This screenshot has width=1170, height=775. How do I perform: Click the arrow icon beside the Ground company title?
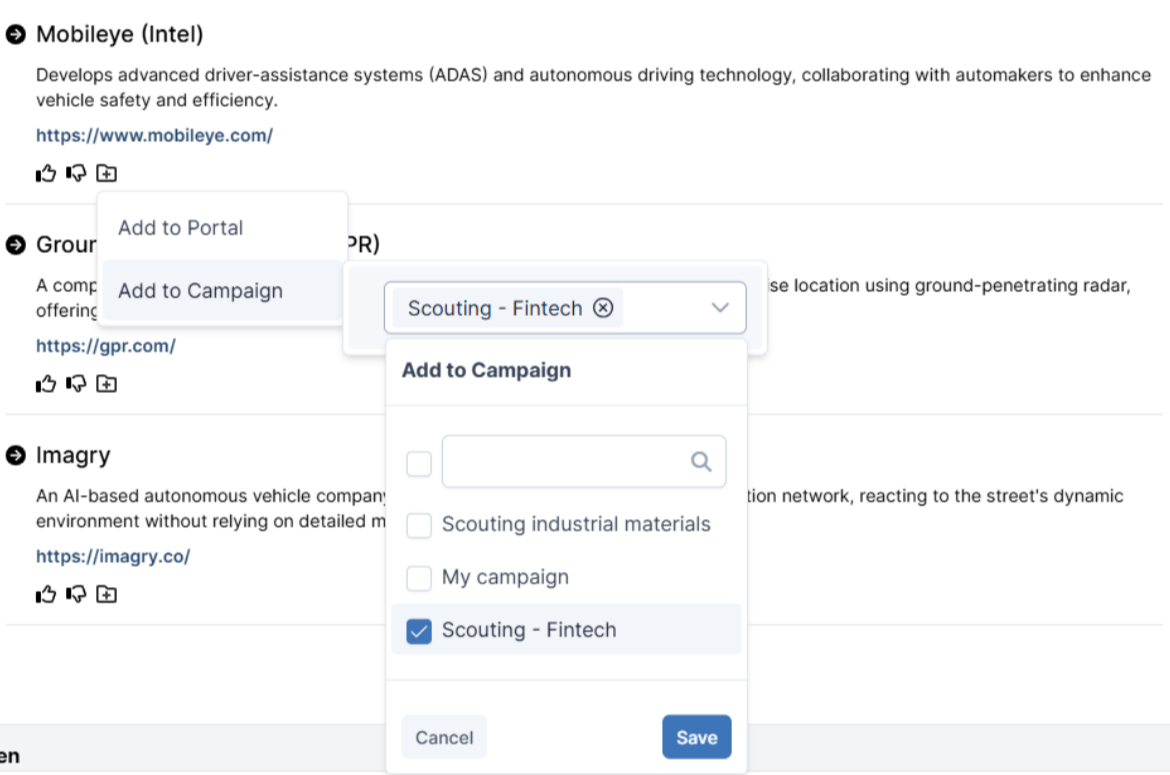(16, 245)
